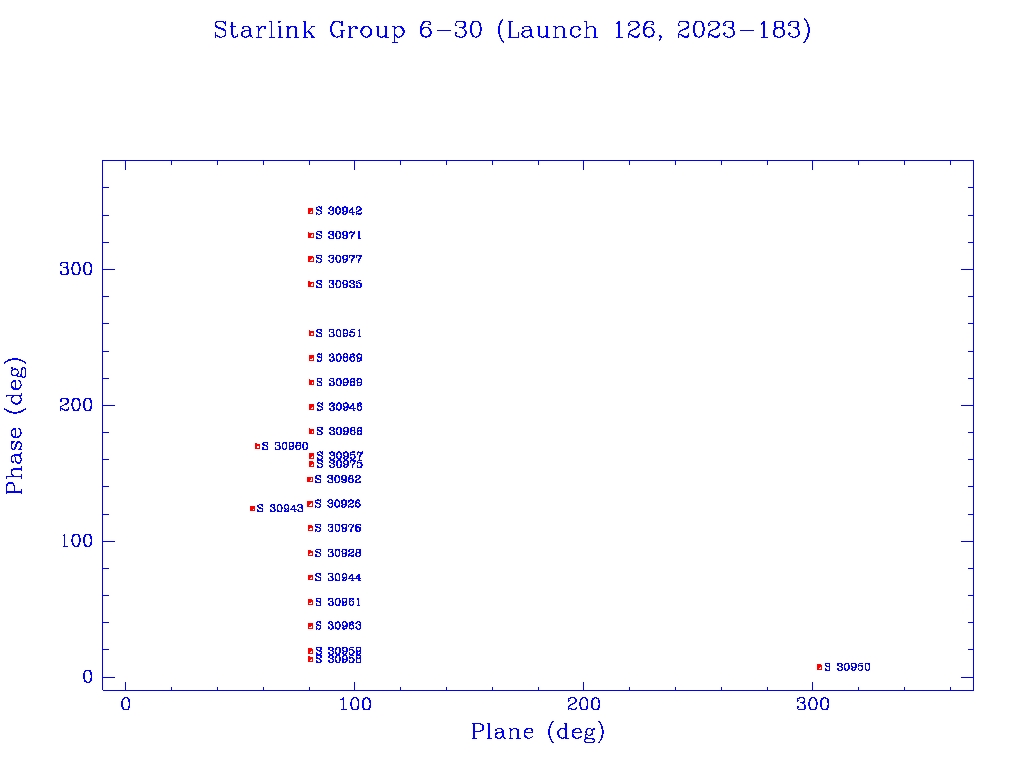The height and width of the screenshot is (768, 1024).
Task: Pick the red marker beside S 30977
Action: coord(311,259)
